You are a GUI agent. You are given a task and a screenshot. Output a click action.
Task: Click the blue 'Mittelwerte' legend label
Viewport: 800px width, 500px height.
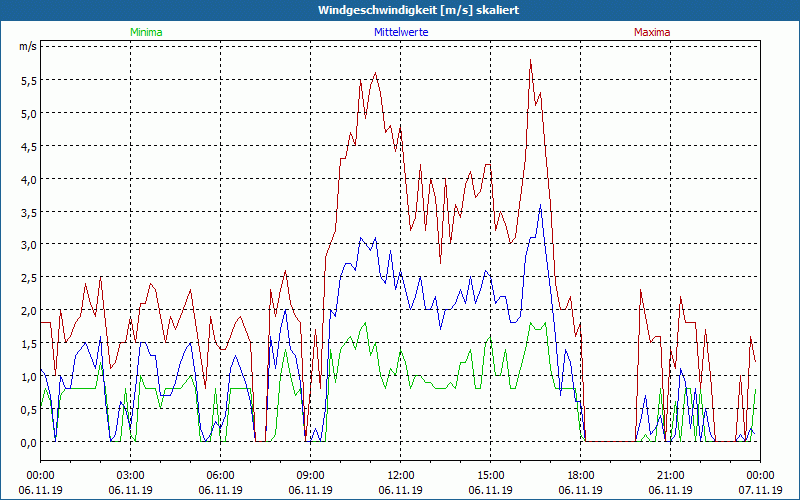(401, 32)
